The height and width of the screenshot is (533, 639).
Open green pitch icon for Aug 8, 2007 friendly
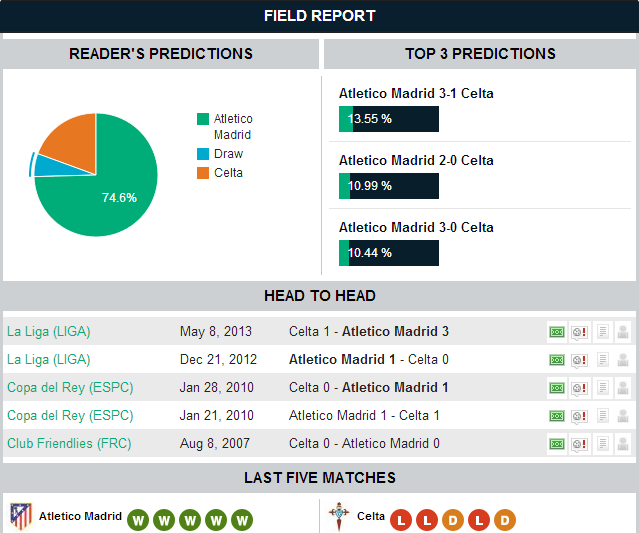(557, 444)
